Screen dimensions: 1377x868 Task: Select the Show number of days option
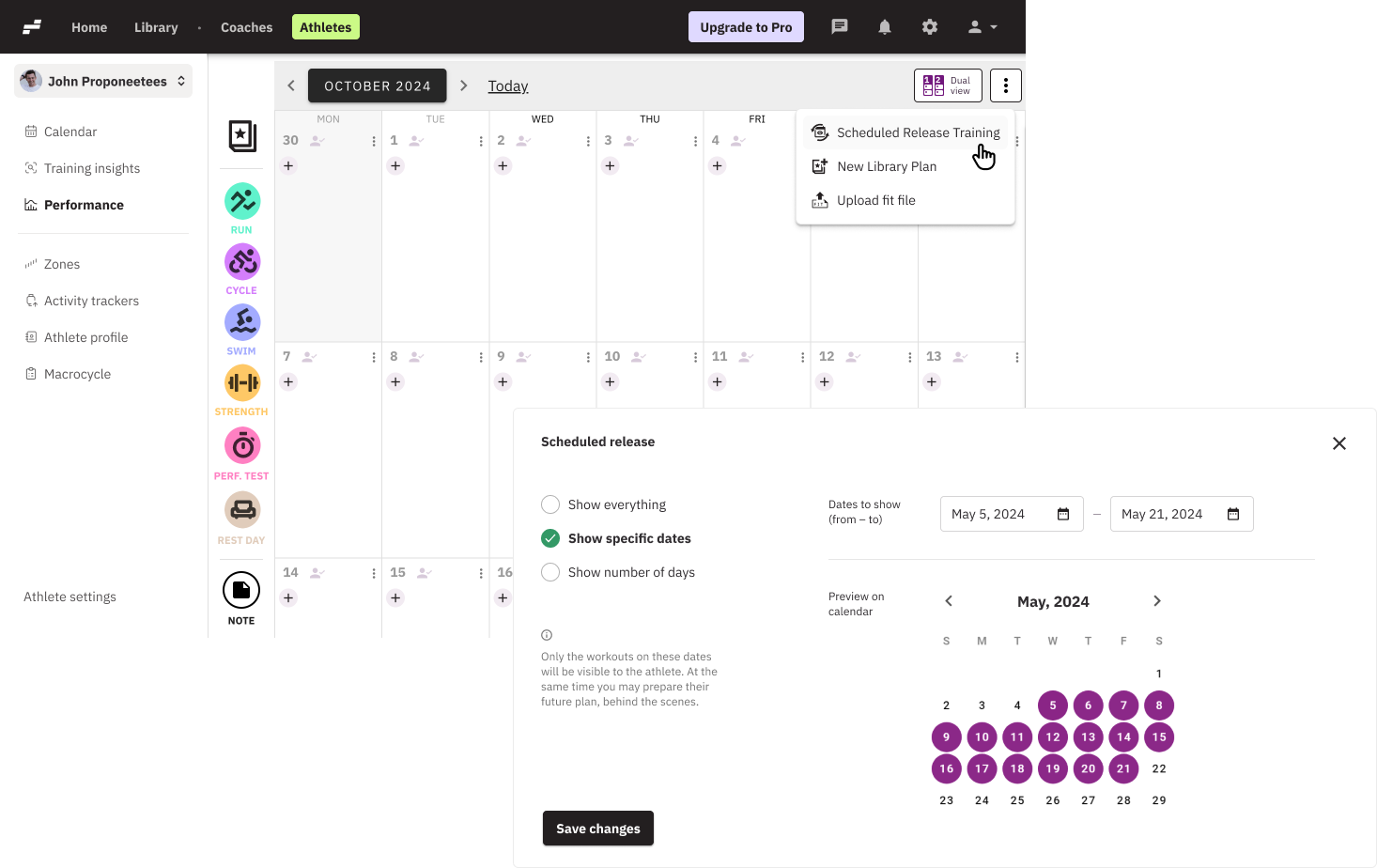[550, 572]
